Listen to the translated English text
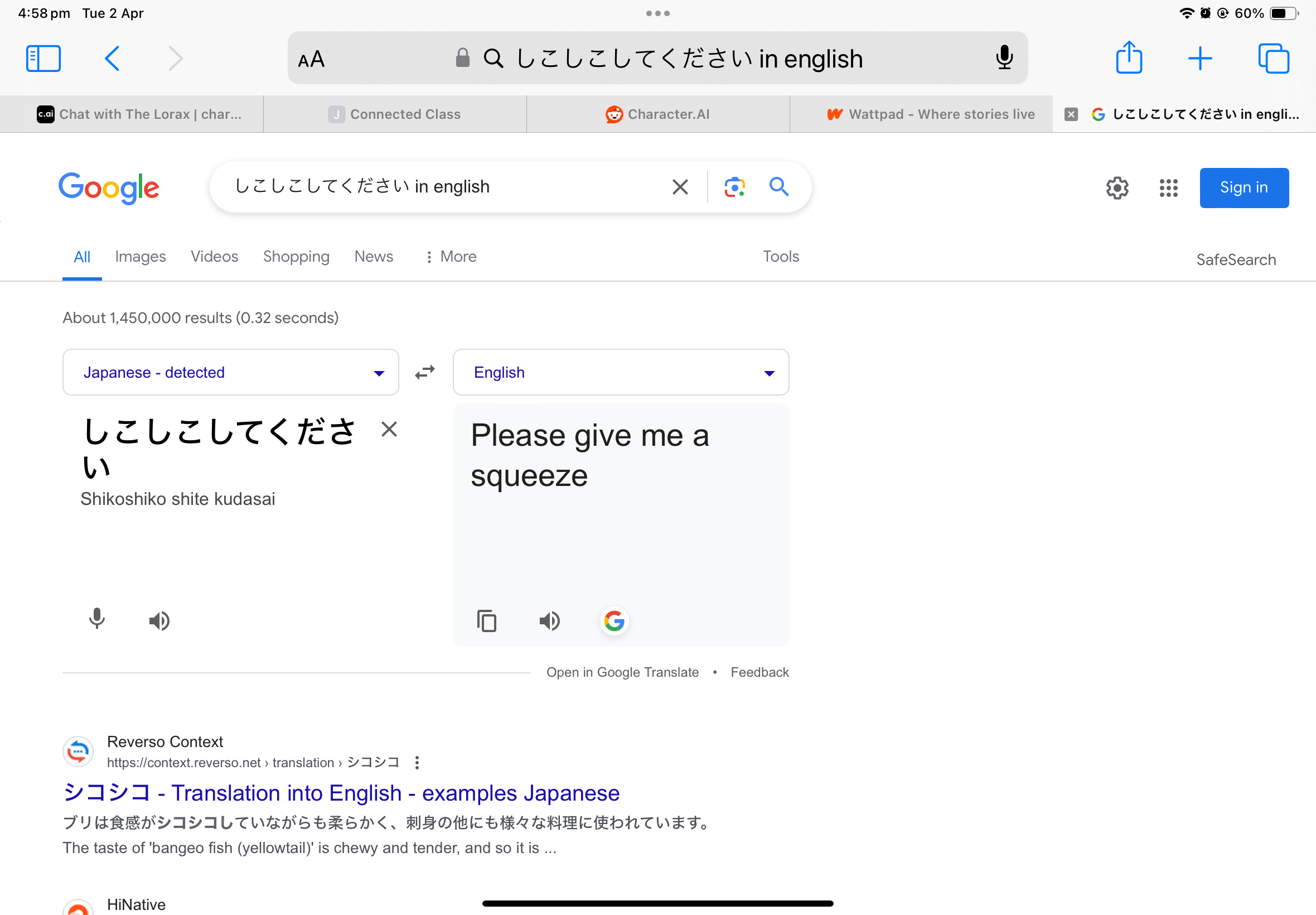 pos(549,620)
